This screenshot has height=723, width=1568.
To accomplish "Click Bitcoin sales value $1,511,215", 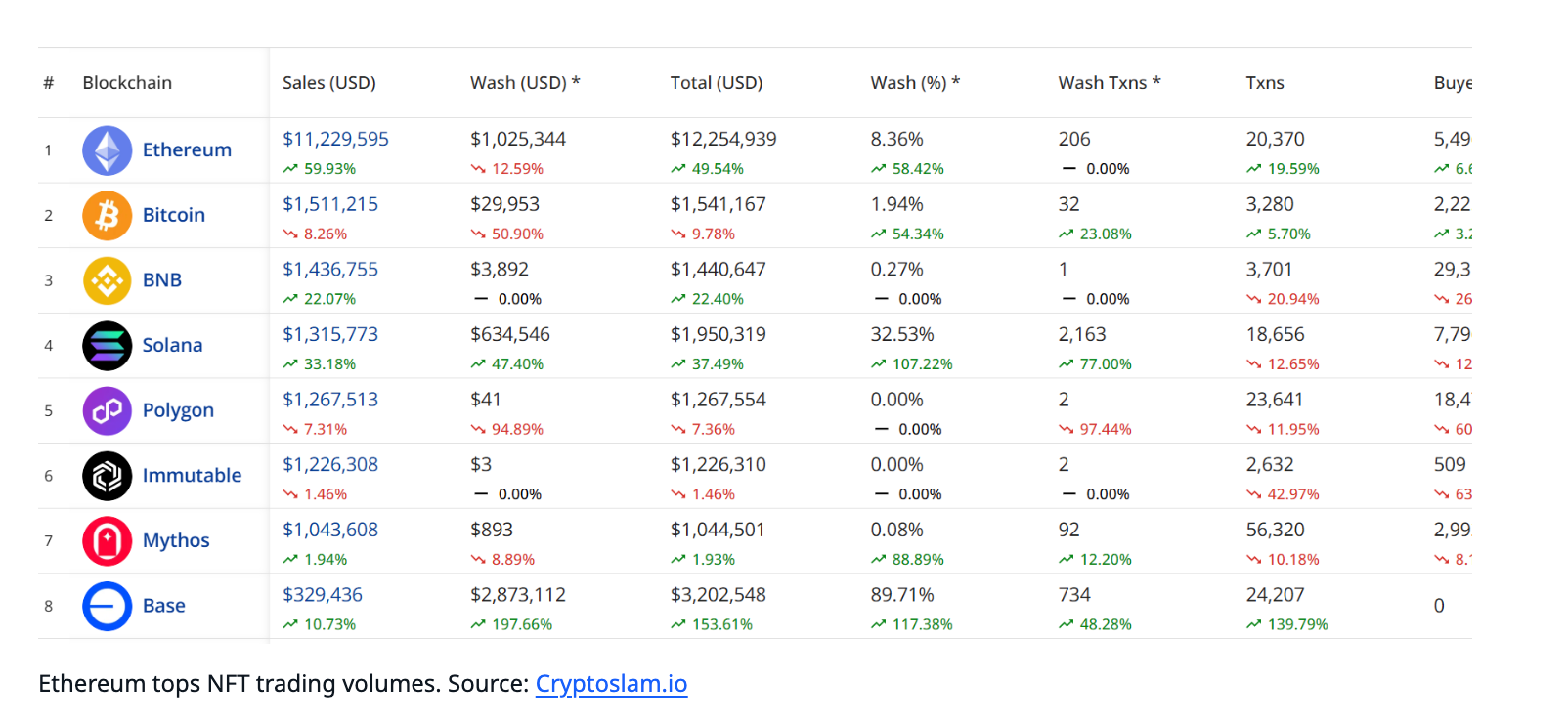I will 330,204.
